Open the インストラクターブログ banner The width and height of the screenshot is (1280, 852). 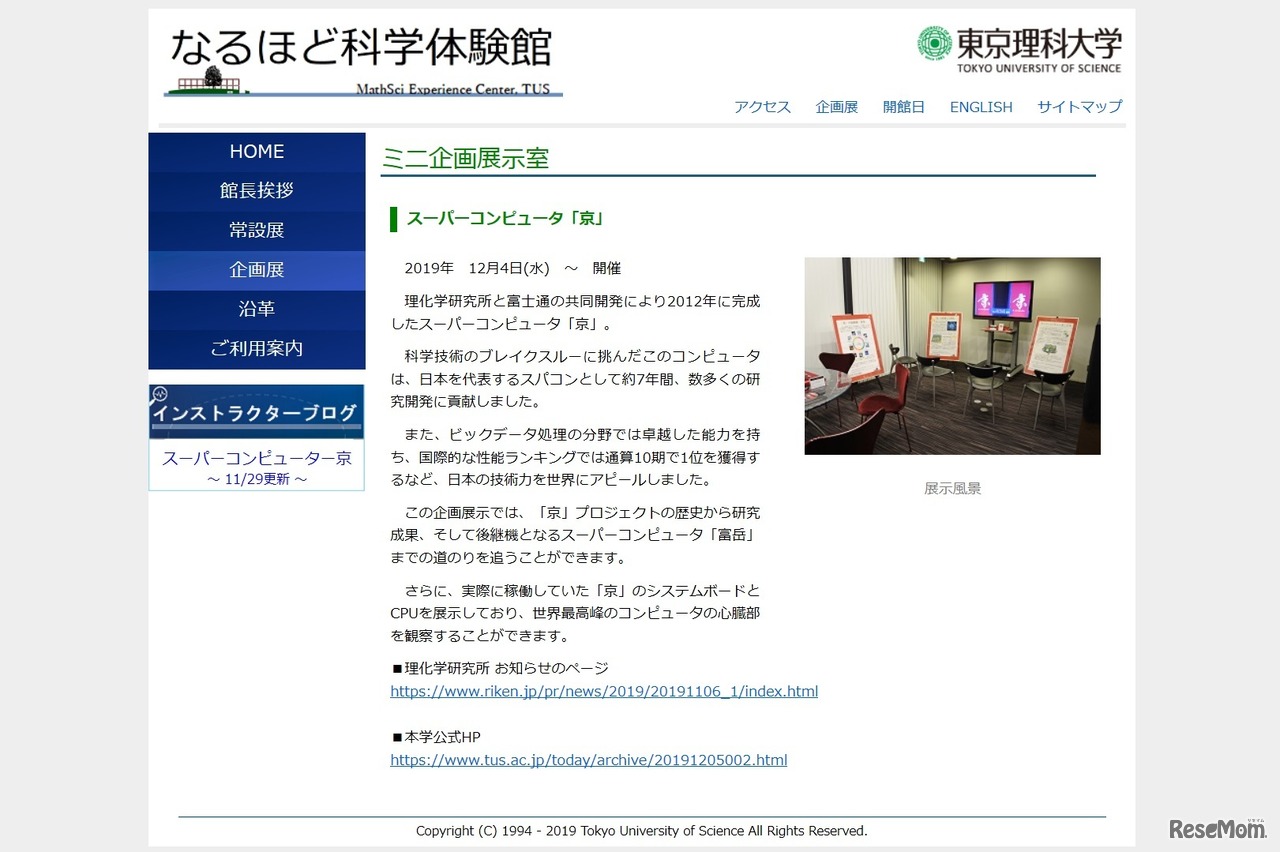click(x=257, y=412)
